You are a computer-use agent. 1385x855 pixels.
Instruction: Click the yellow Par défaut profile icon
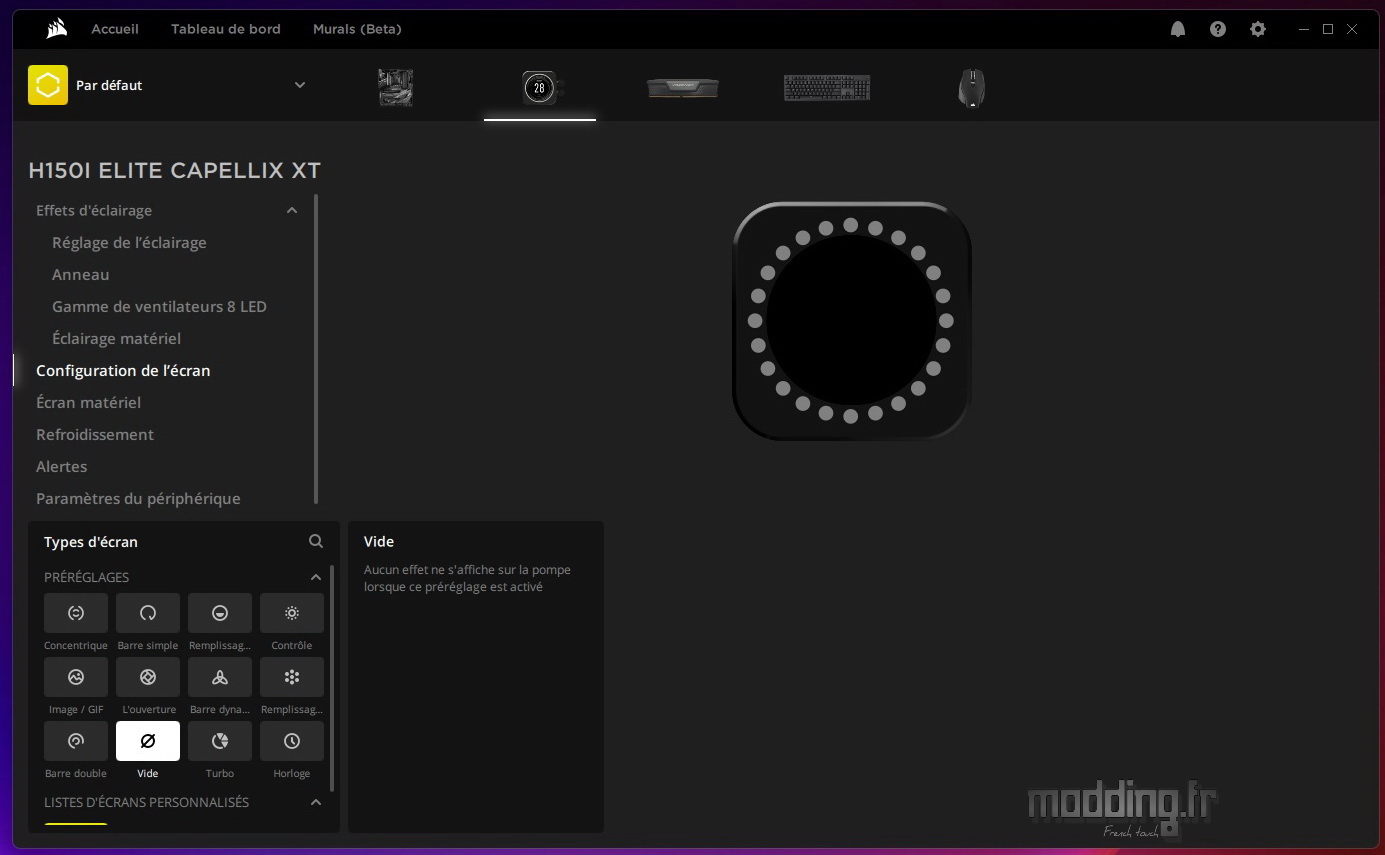(48, 85)
